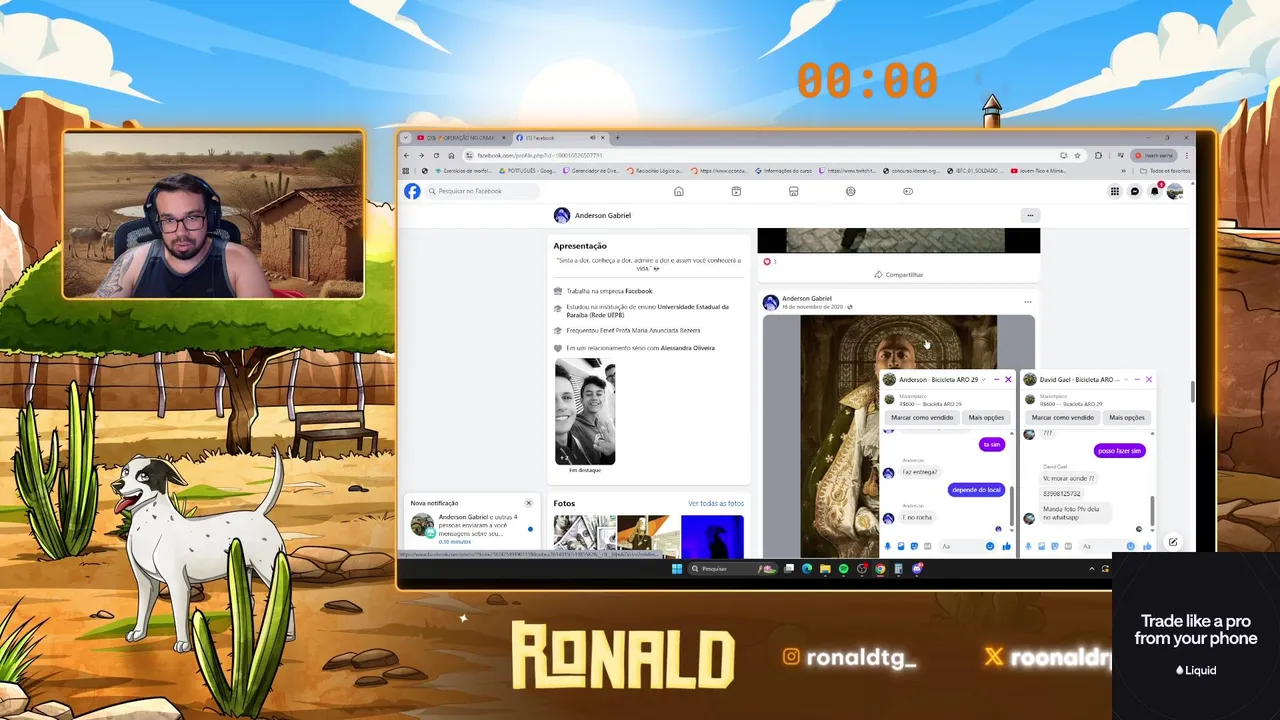Open the blue silhouette photo thumbnail
1280x720 pixels.
712,536
